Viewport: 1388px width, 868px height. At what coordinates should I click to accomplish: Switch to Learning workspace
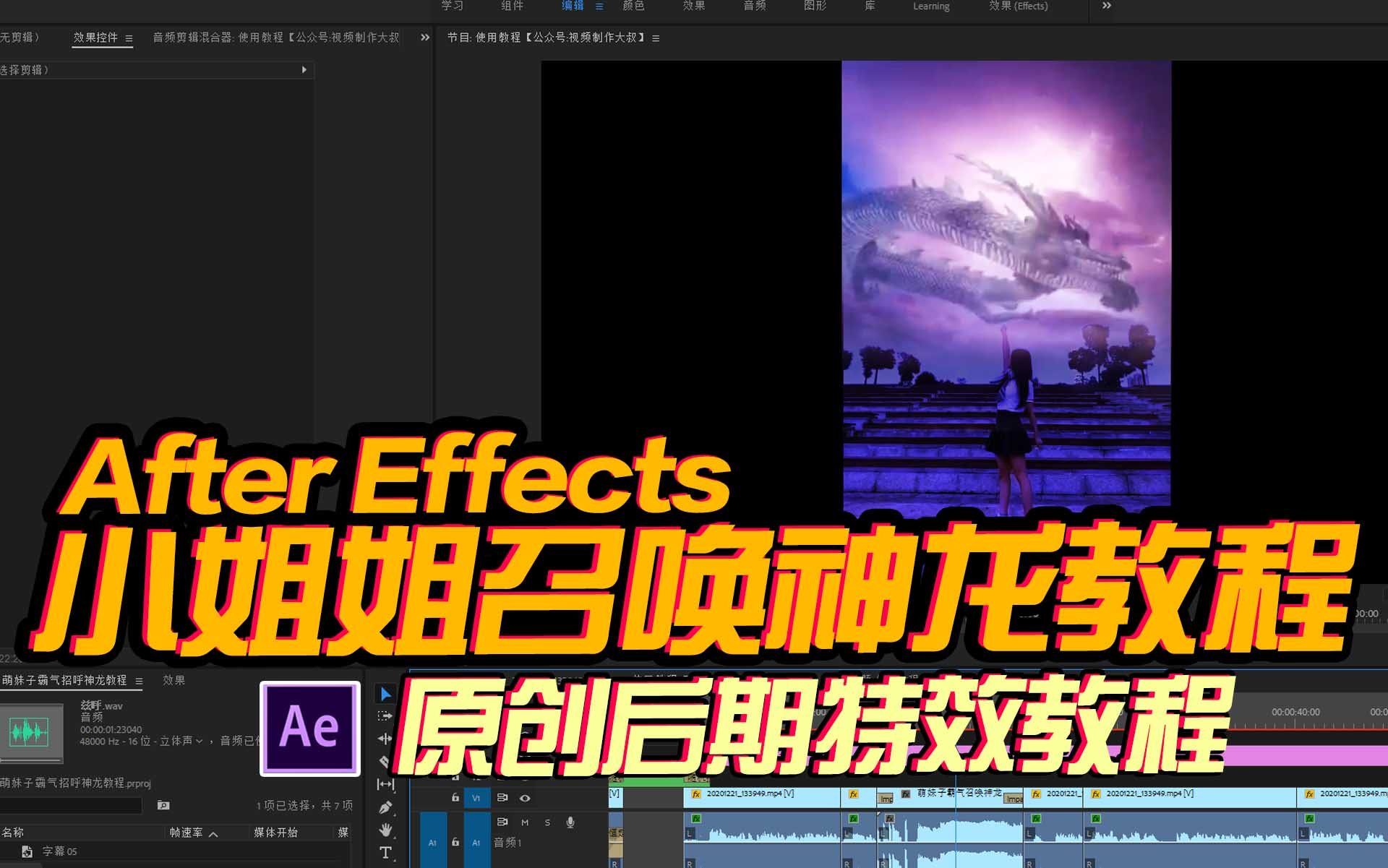(x=931, y=6)
